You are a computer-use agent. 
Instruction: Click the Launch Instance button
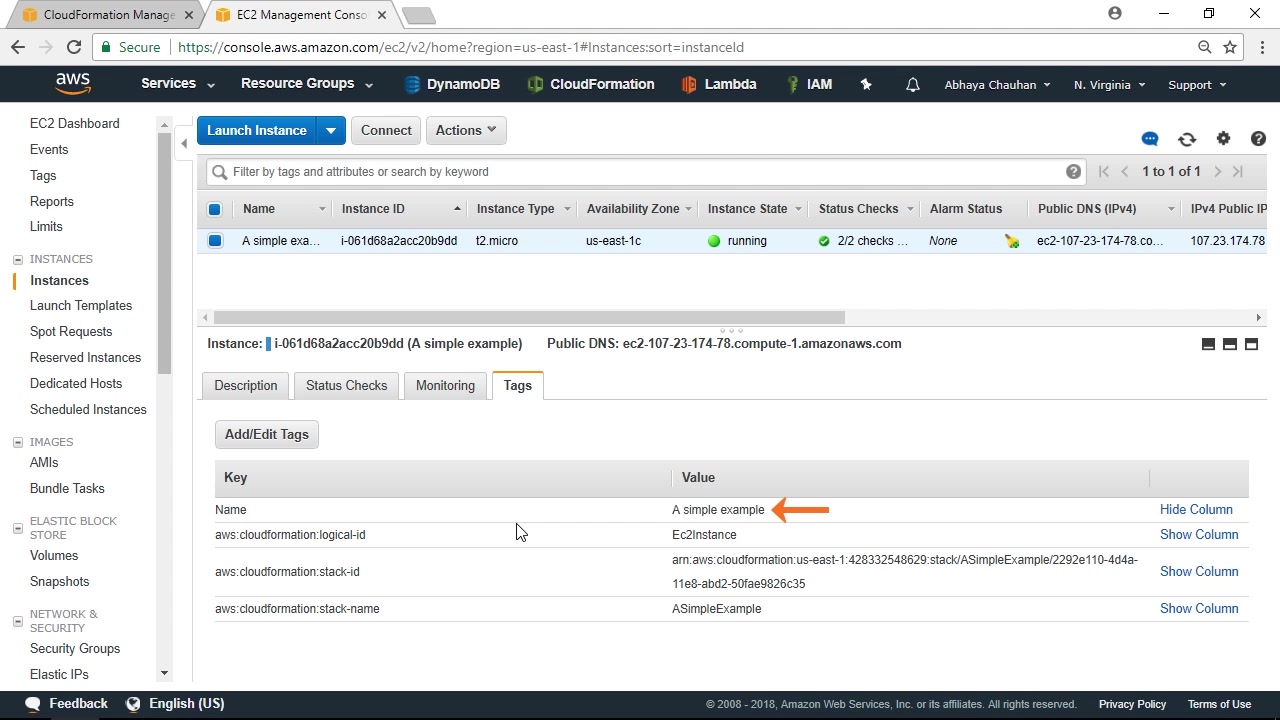[x=257, y=131]
